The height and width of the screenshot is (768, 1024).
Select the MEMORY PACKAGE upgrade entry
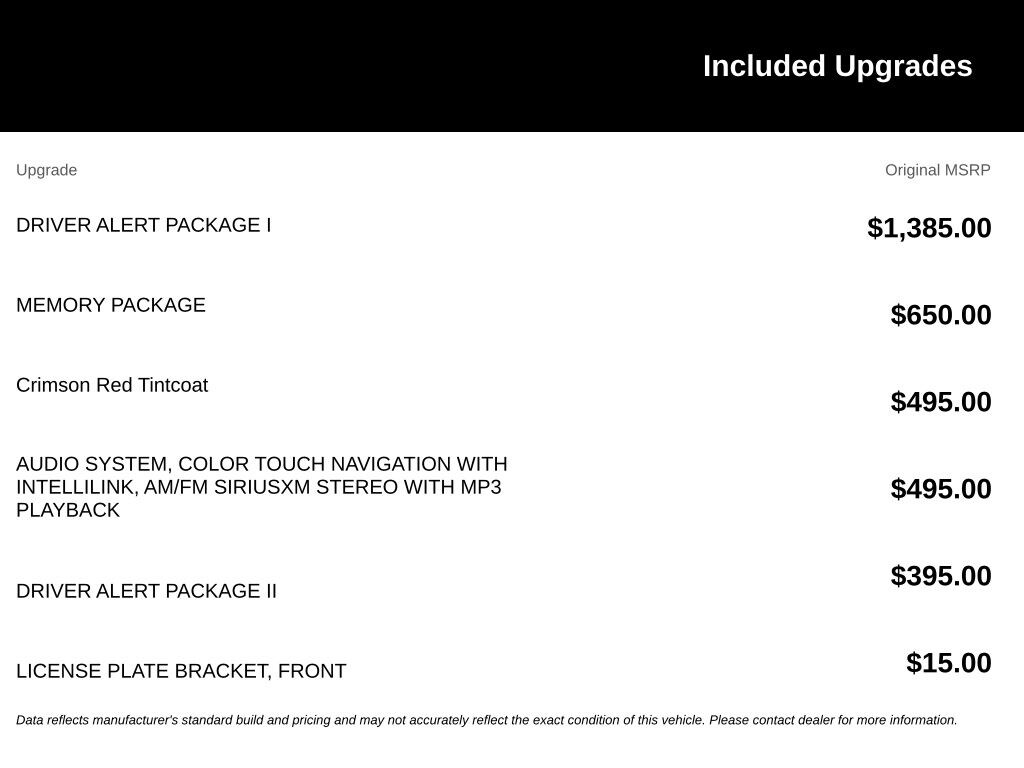pos(111,305)
